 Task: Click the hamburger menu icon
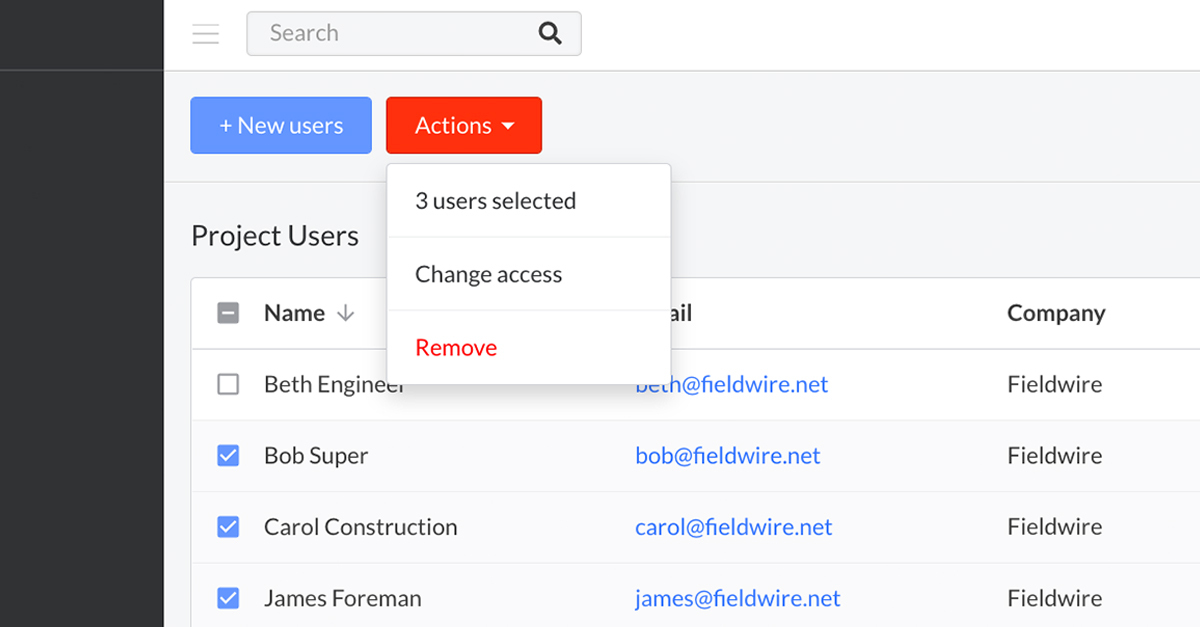tap(206, 34)
